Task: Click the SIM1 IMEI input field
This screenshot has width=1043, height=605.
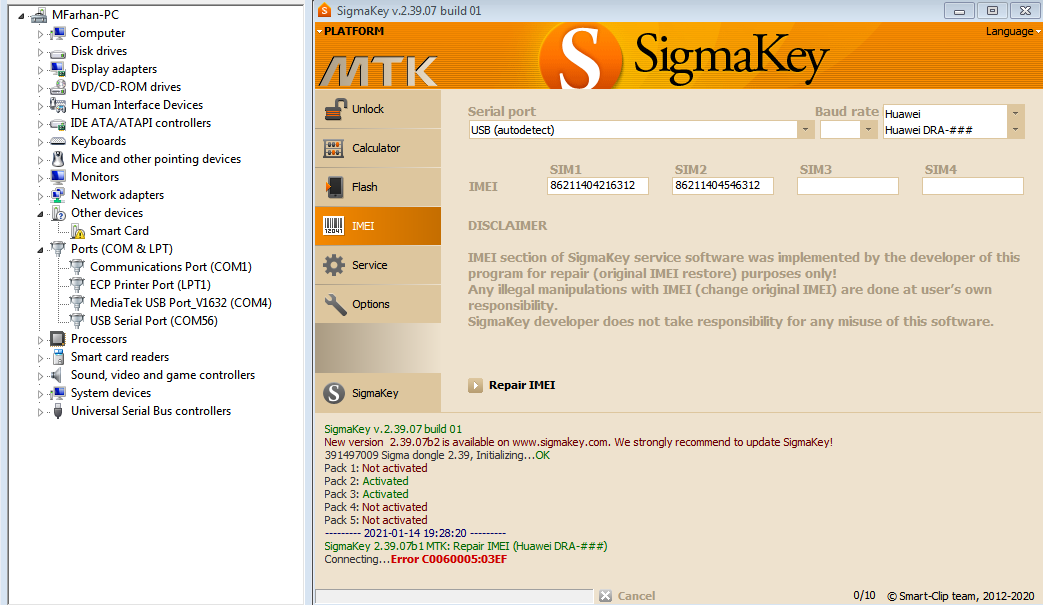Action: point(598,185)
